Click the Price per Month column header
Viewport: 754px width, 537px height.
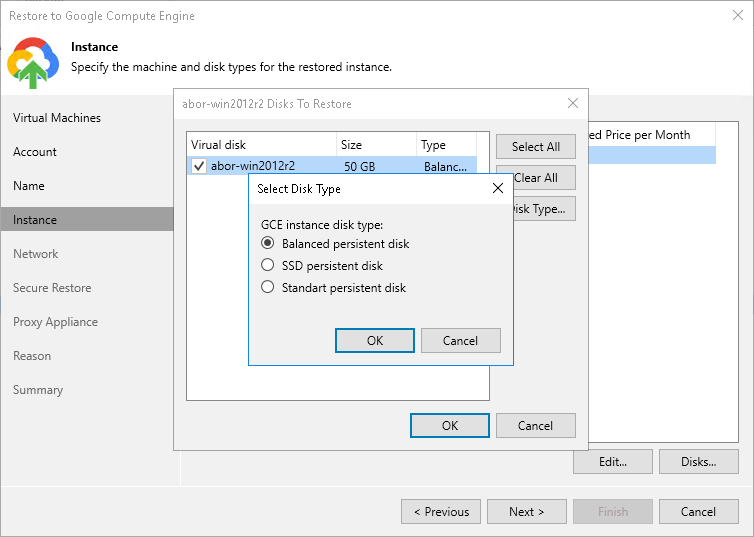pyautogui.click(x=652, y=135)
